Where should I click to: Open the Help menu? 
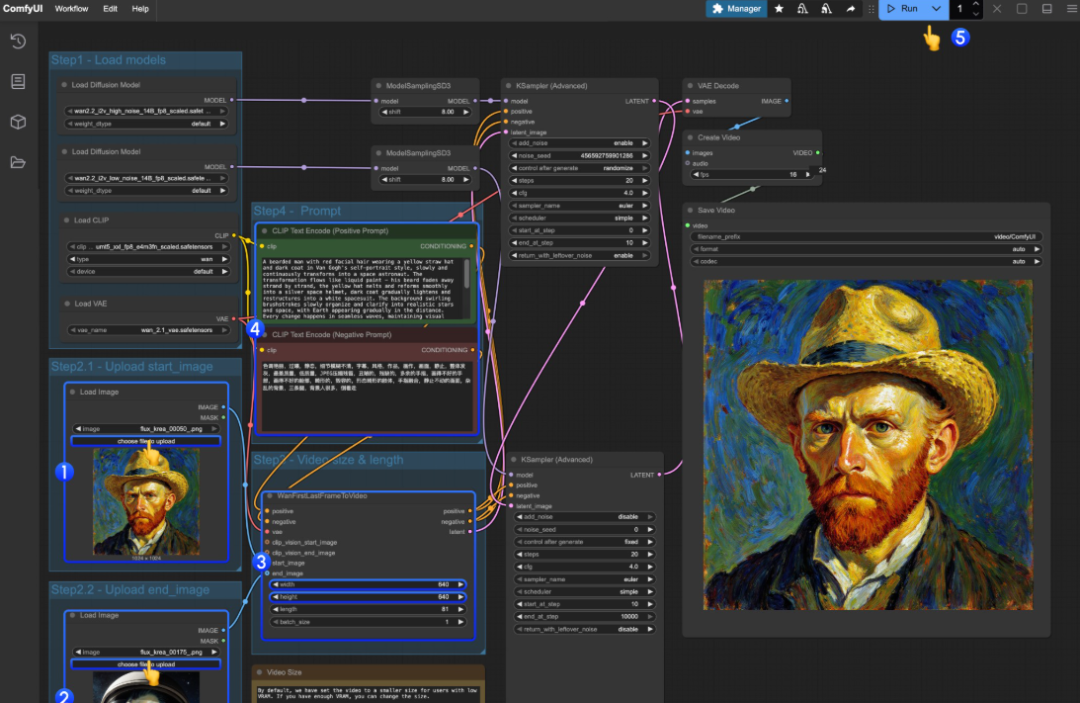140,9
